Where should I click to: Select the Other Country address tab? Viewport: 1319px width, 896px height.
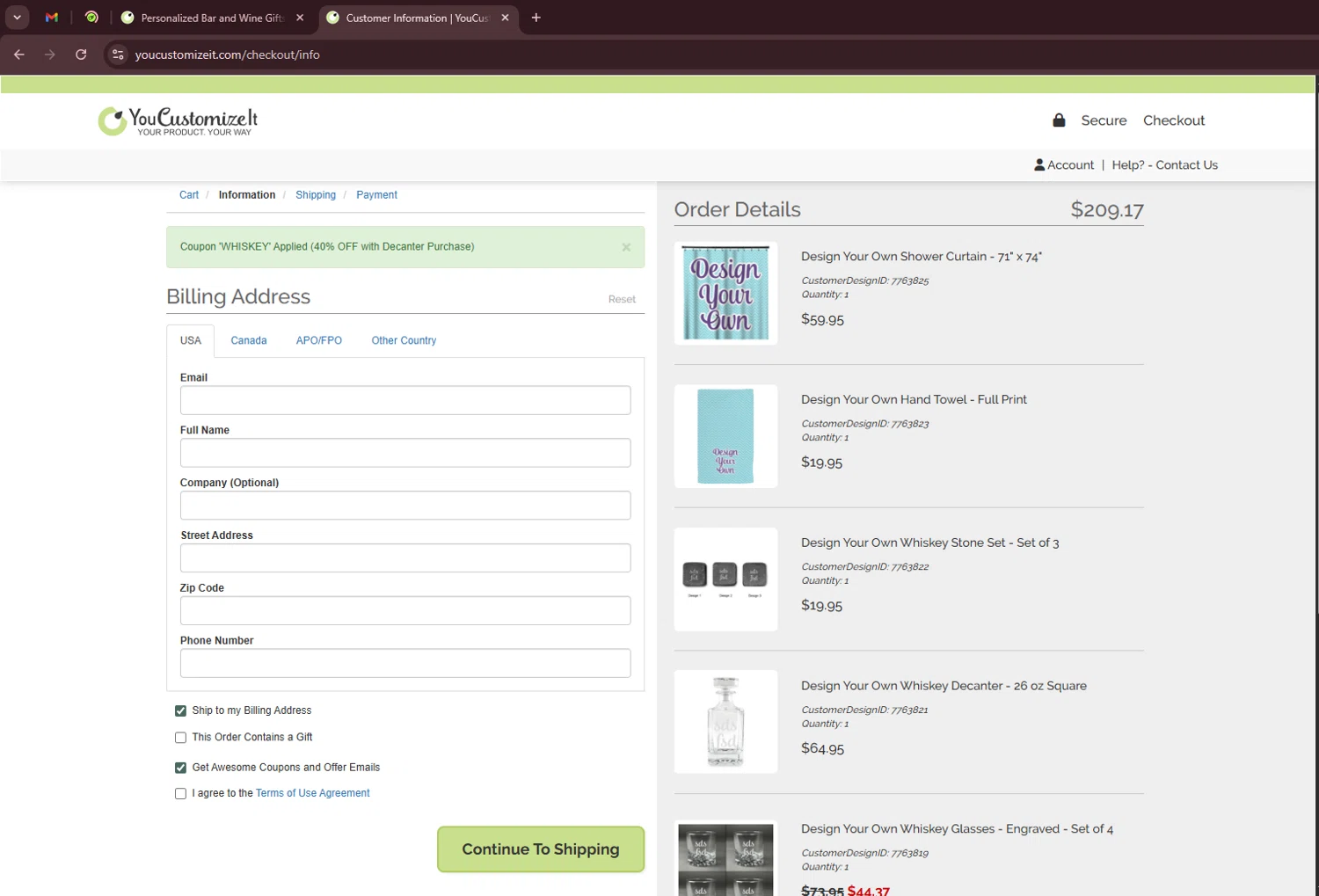404,340
